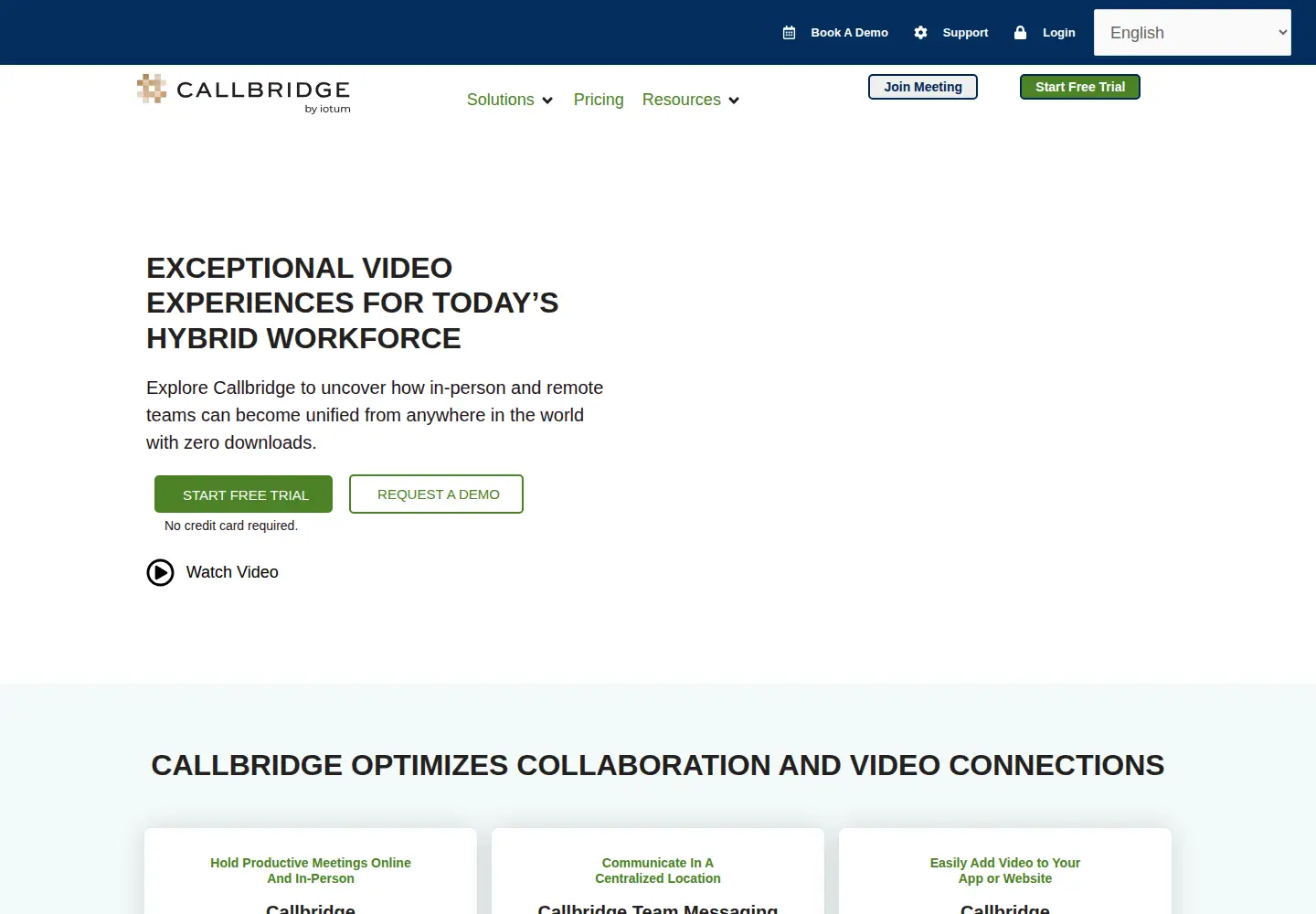The height and width of the screenshot is (914, 1316).
Task: Click the Callbridge logo
Action: [x=243, y=93]
